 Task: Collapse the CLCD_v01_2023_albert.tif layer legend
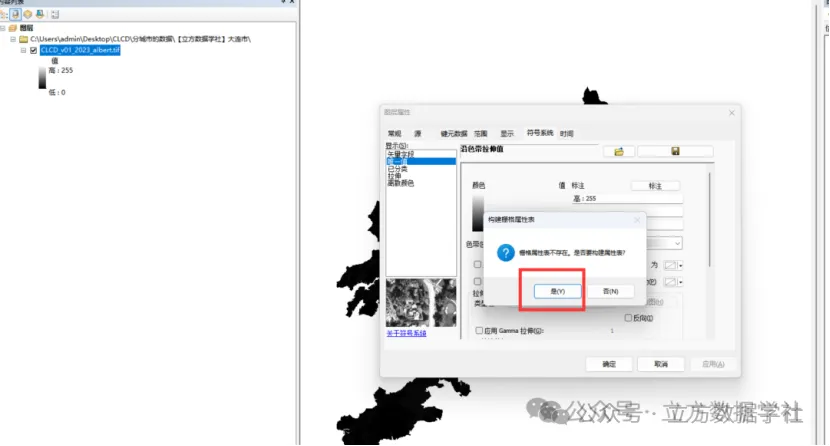pyautogui.click(x=23, y=50)
